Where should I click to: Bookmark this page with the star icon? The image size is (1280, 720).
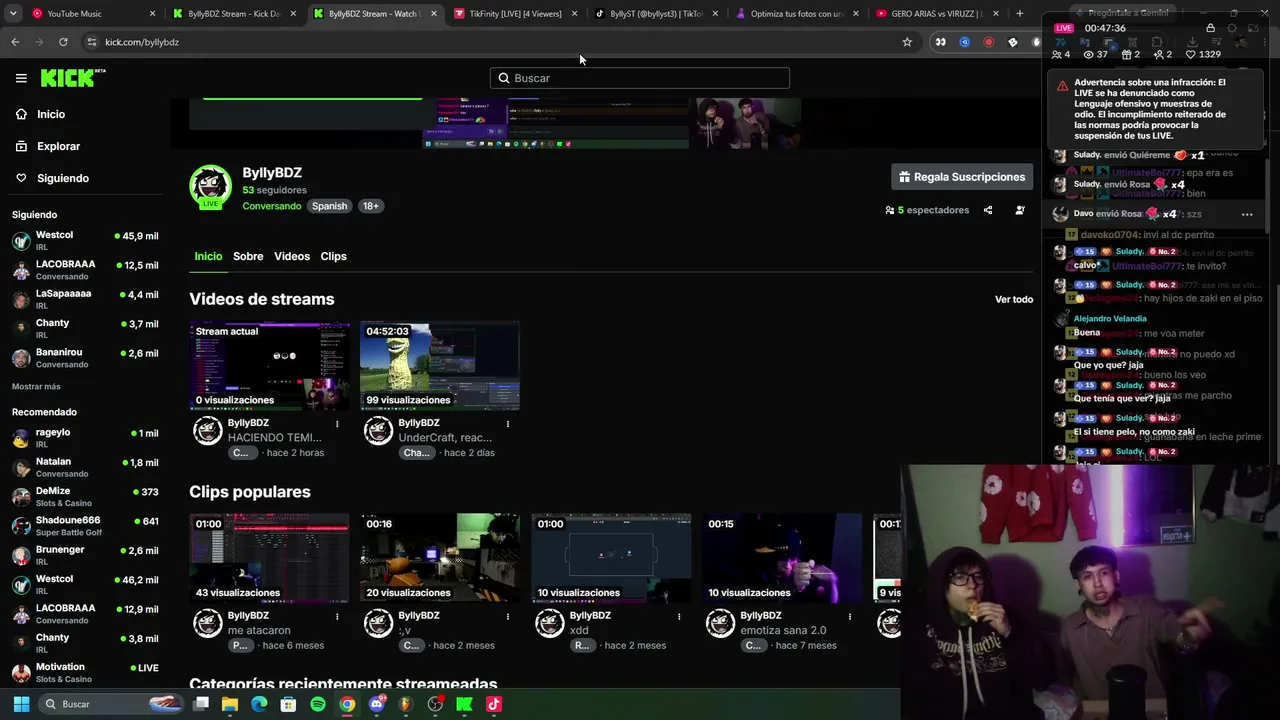[x=907, y=42]
